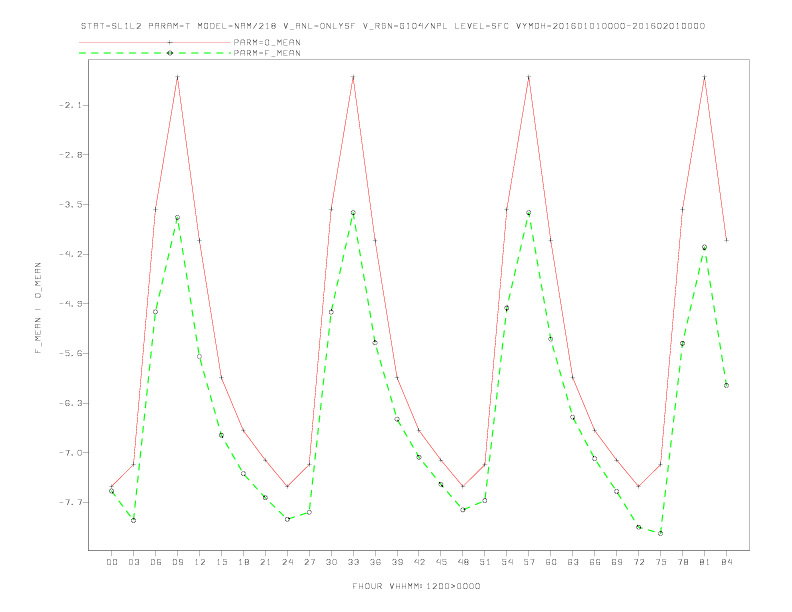
Task: Click the x-axis tick label 48
Action: click(x=463, y=562)
